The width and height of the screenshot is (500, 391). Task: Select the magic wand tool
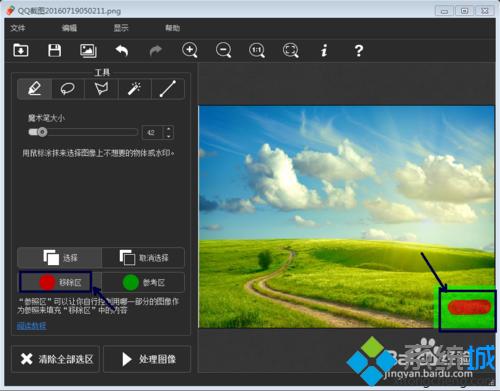point(134,89)
